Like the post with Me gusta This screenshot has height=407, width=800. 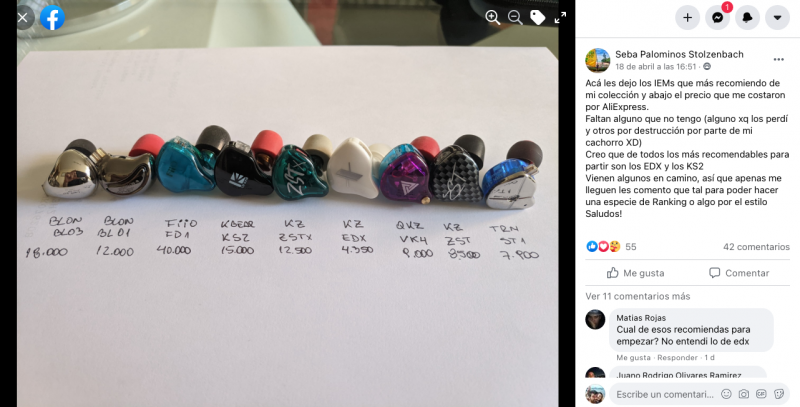[x=636, y=273]
